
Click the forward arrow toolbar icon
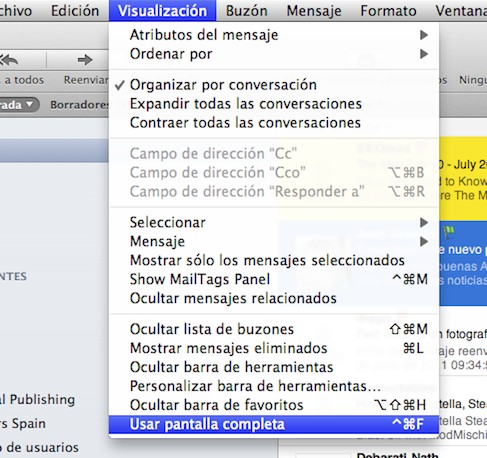(x=85, y=60)
